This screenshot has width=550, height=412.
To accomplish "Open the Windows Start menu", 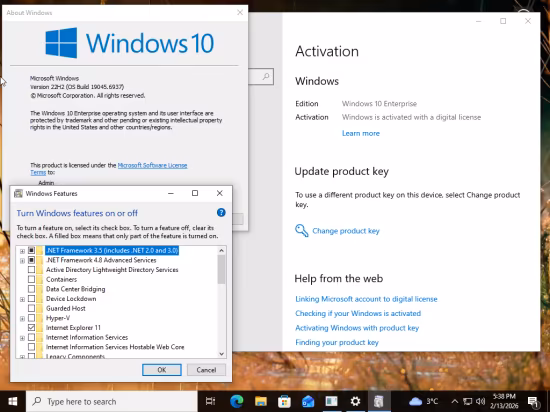I will click(13, 401).
